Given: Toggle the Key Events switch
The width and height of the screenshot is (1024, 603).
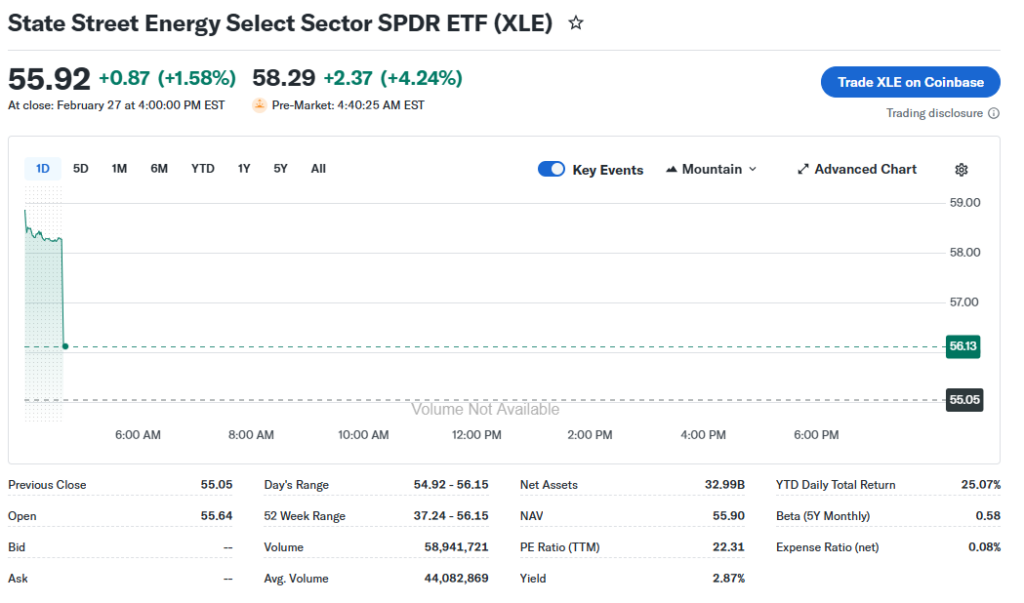Looking at the screenshot, I should (x=552, y=170).
